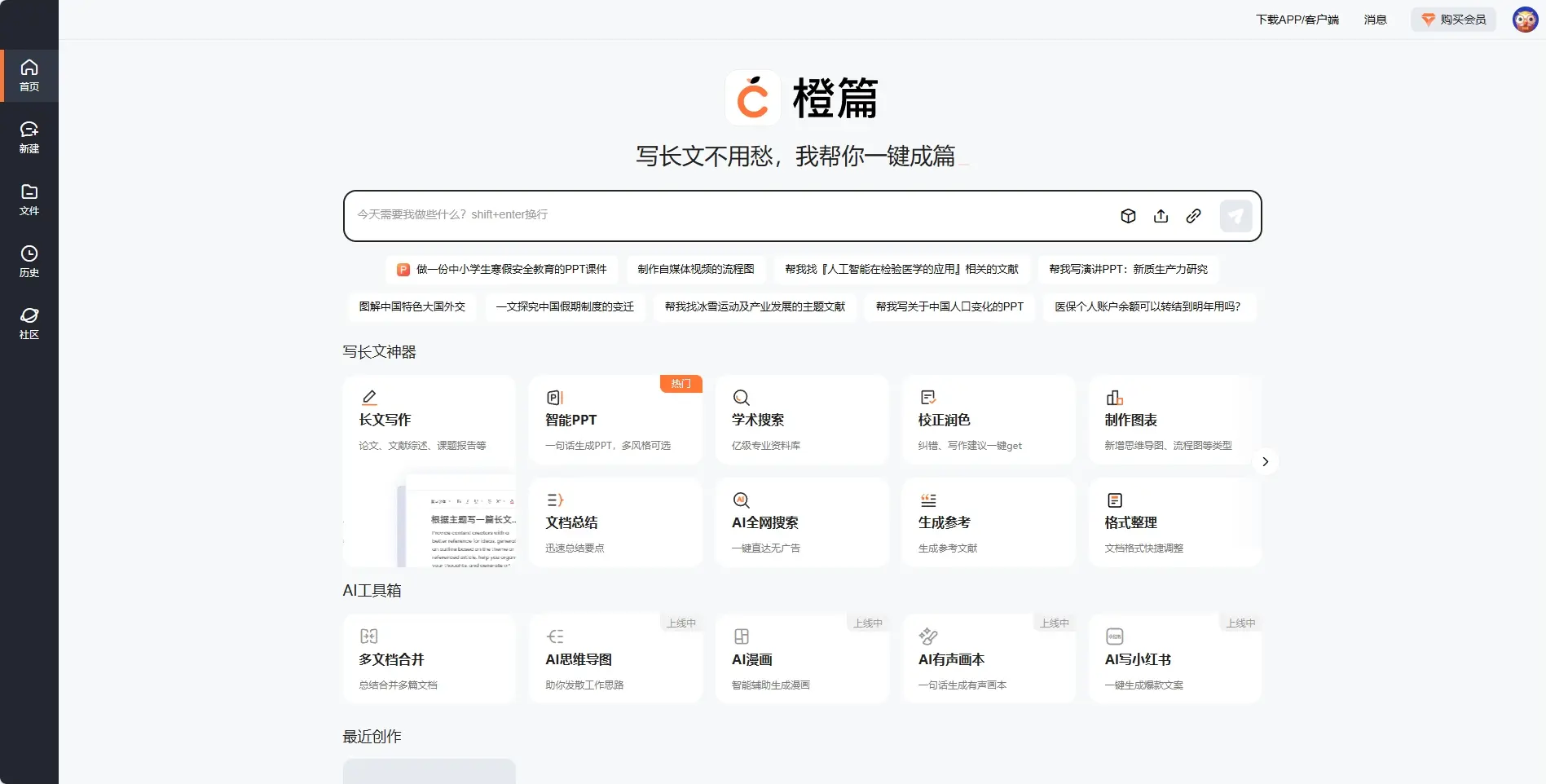Open the file upload icon in the input box
The height and width of the screenshot is (784, 1546).
1161,215
